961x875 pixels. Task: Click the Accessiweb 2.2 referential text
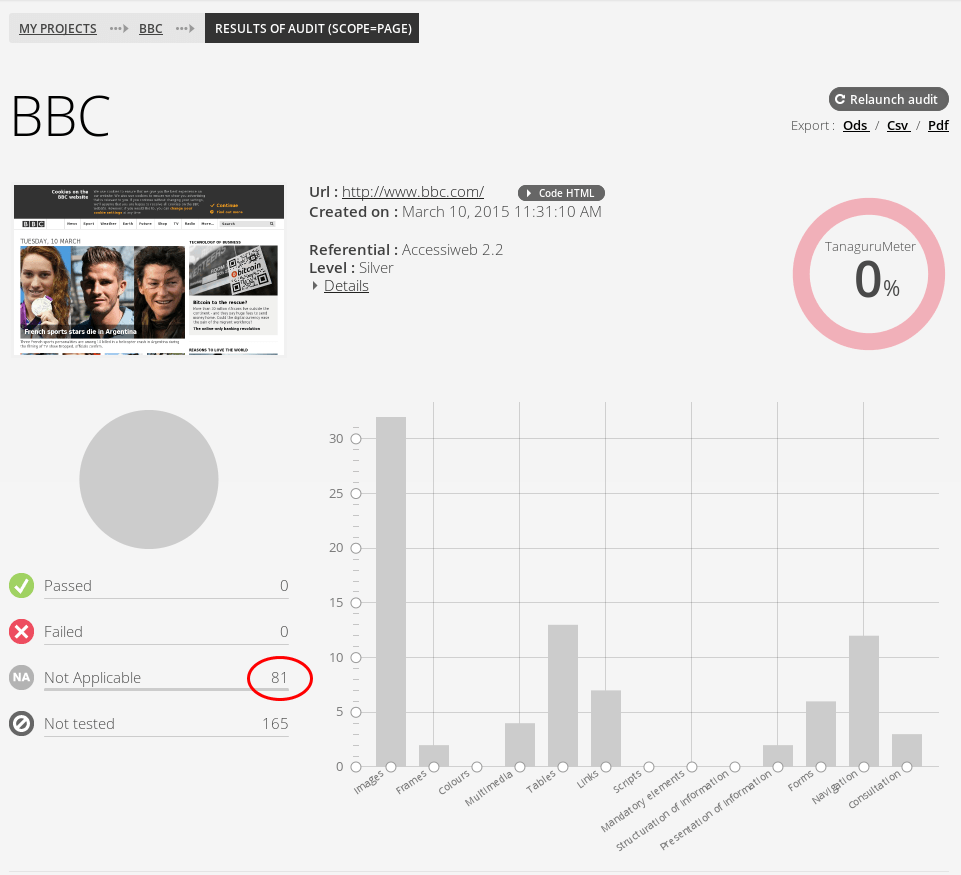(452, 250)
